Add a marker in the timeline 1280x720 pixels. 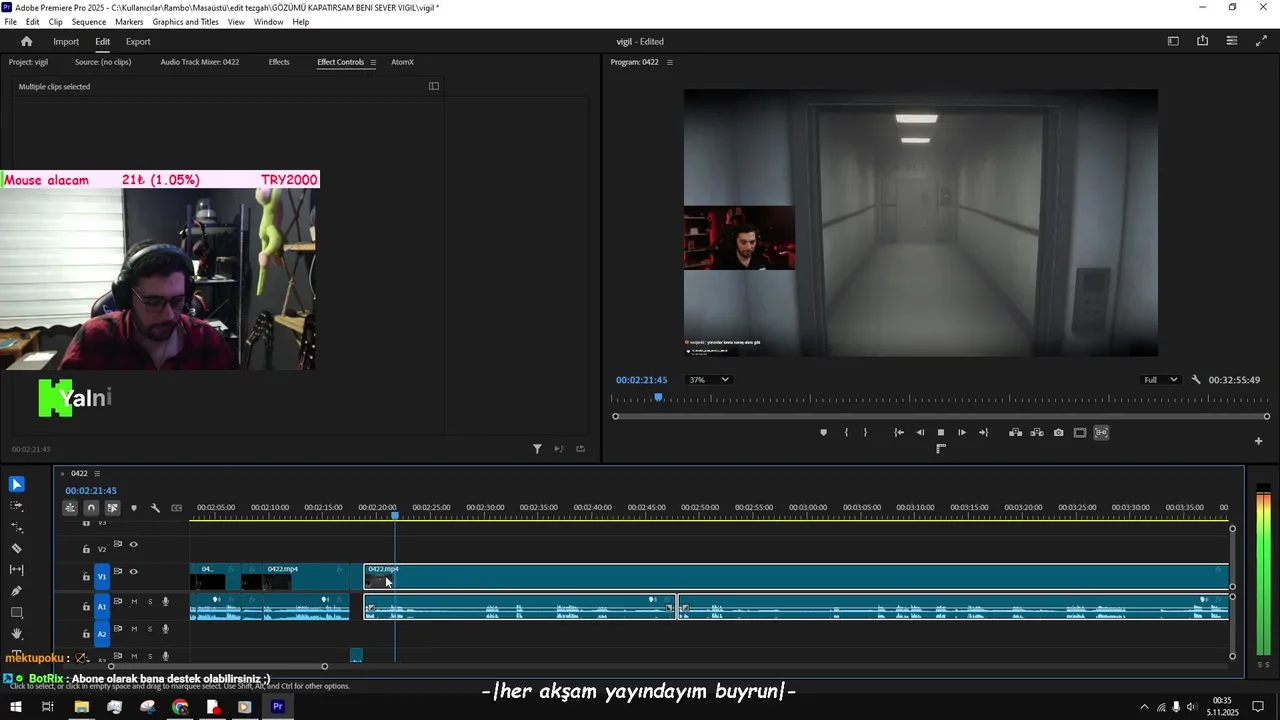(134, 508)
